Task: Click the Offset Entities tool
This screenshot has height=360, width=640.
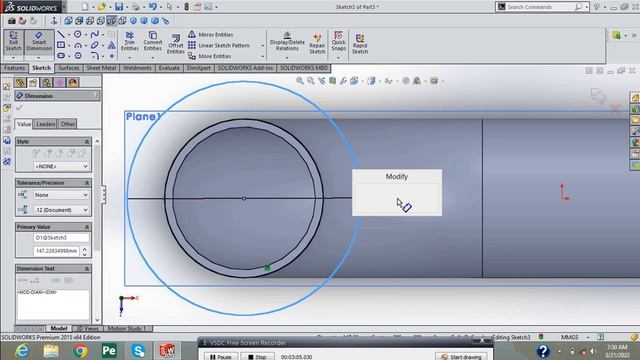Action: pyautogui.click(x=176, y=44)
